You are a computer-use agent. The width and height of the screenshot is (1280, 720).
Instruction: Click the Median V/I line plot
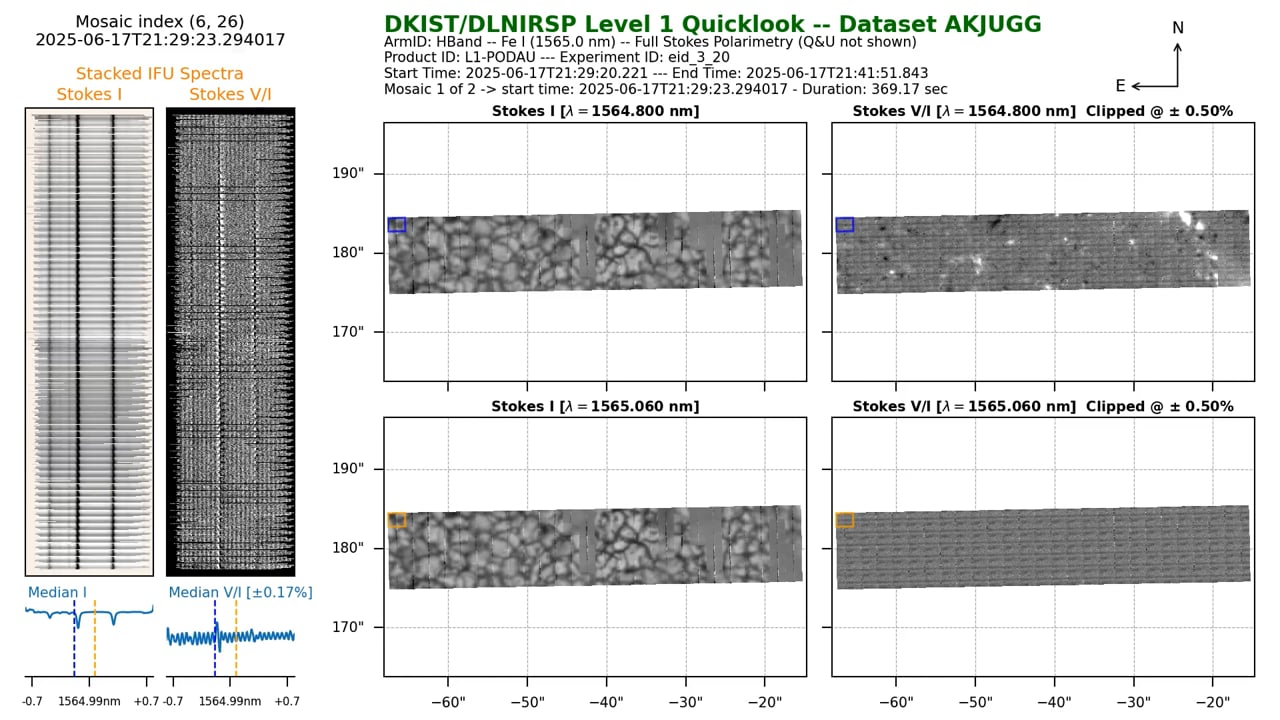tap(230, 637)
